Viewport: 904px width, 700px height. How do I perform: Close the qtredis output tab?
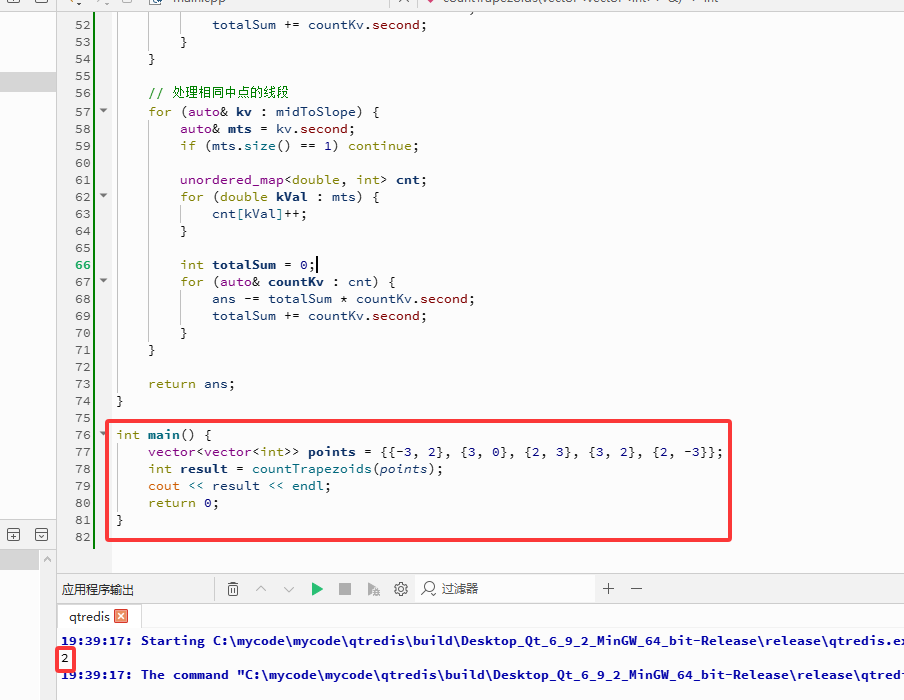coord(121,616)
